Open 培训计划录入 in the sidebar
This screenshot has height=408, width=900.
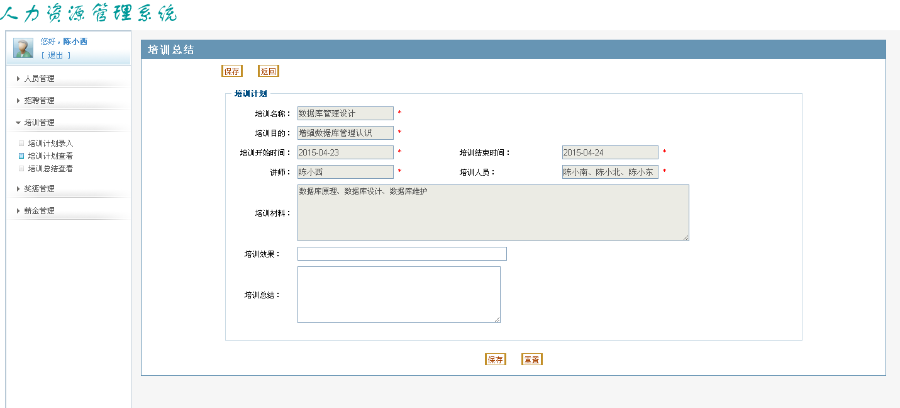[51, 143]
